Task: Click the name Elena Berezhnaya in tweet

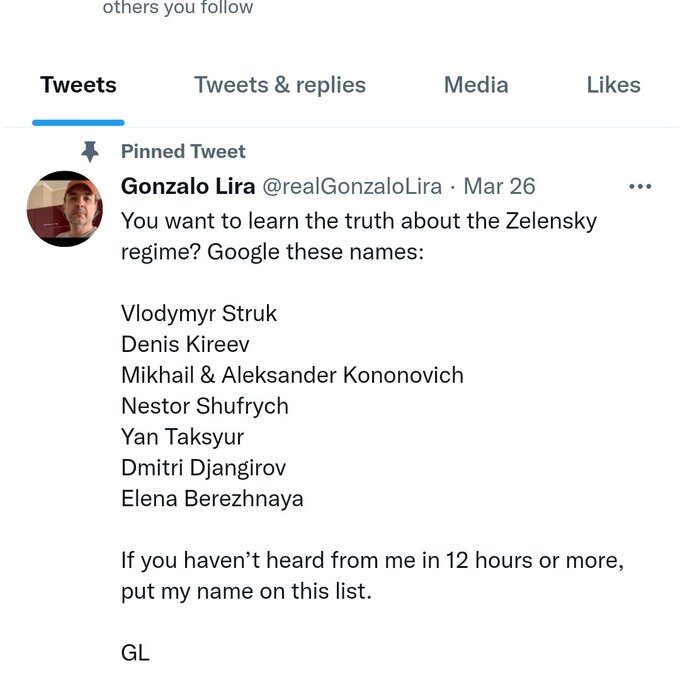Action: tap(212, 499)
